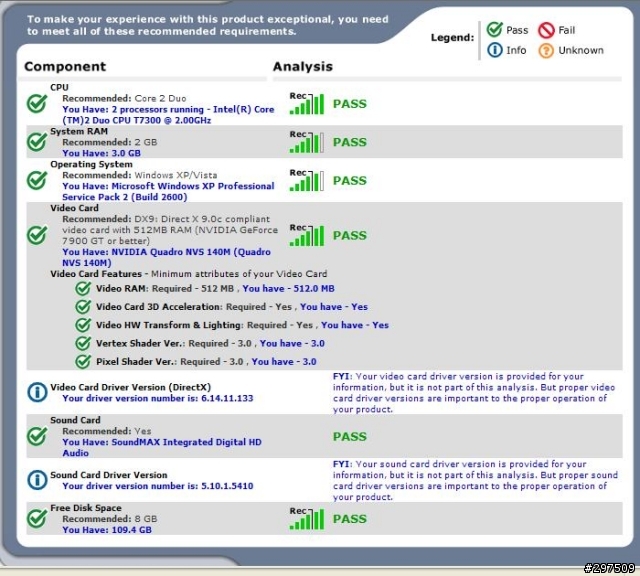Click the Operating System PASS result text
Screen dimensions: 640x576
coord(350,181)
